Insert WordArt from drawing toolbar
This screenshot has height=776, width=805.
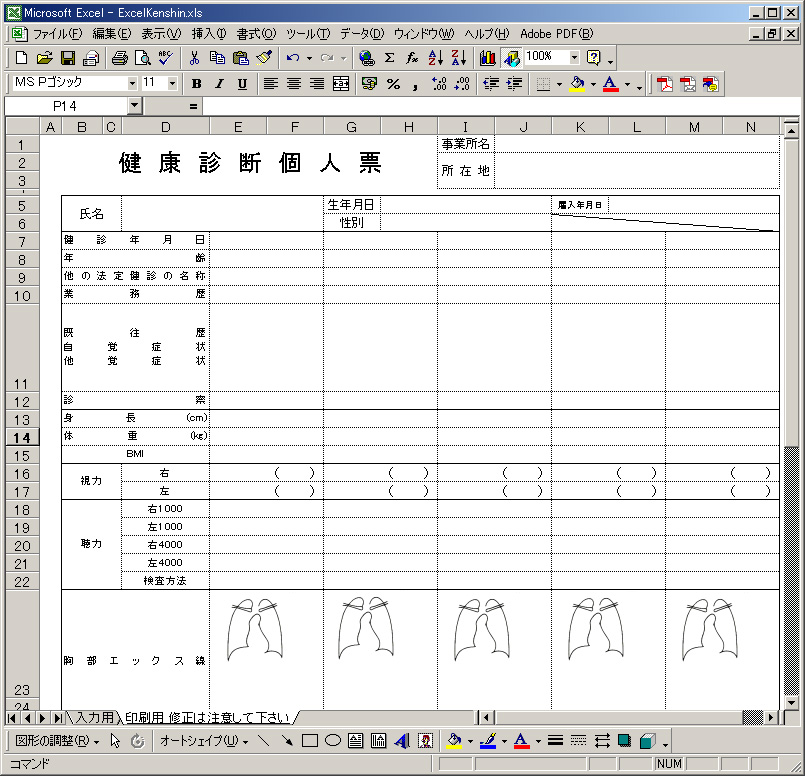point(402,741)
